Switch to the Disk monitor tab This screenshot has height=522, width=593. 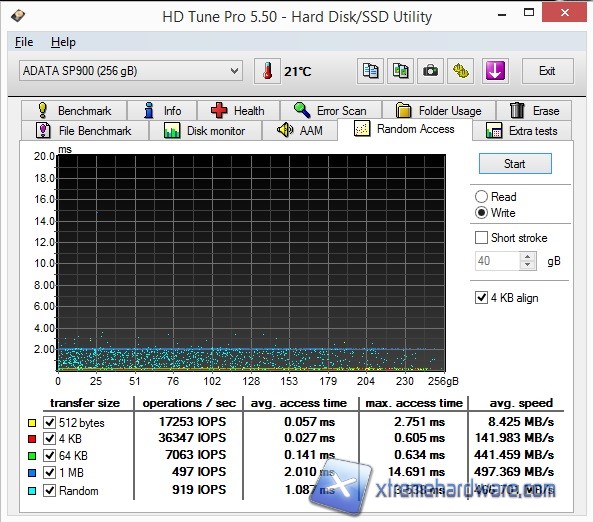[205, 130]
